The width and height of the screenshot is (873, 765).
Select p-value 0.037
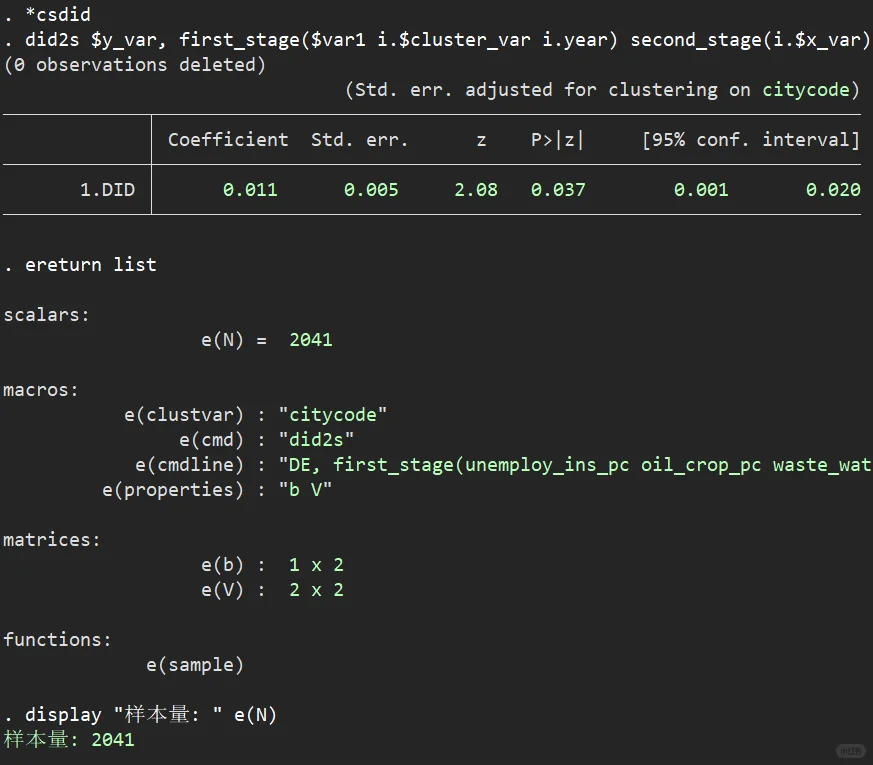(558, 190)
